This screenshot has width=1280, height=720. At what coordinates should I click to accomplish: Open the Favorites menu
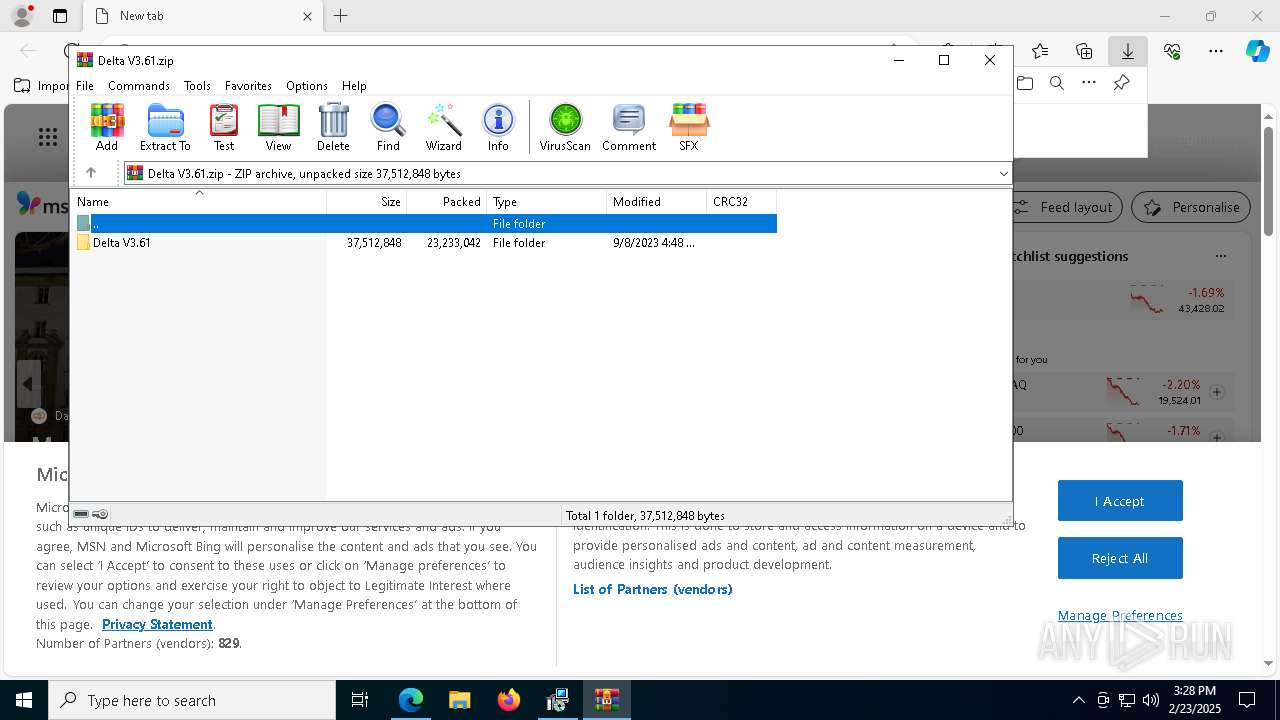248,86
